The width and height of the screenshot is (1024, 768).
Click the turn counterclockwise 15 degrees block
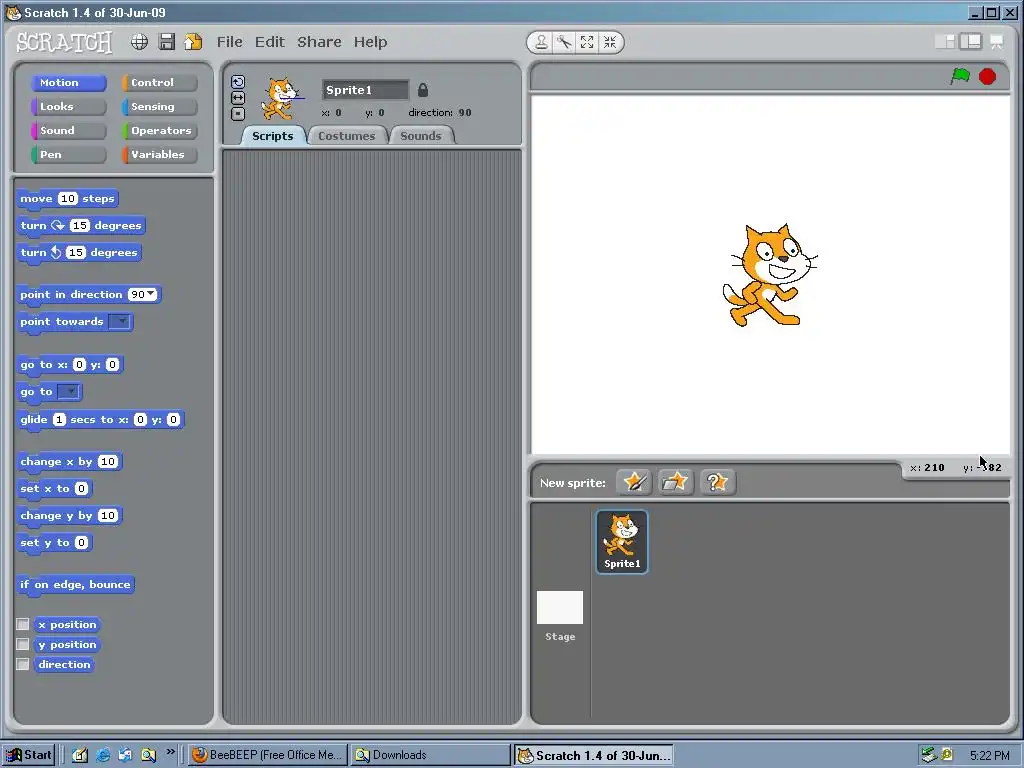pos(79,253)
